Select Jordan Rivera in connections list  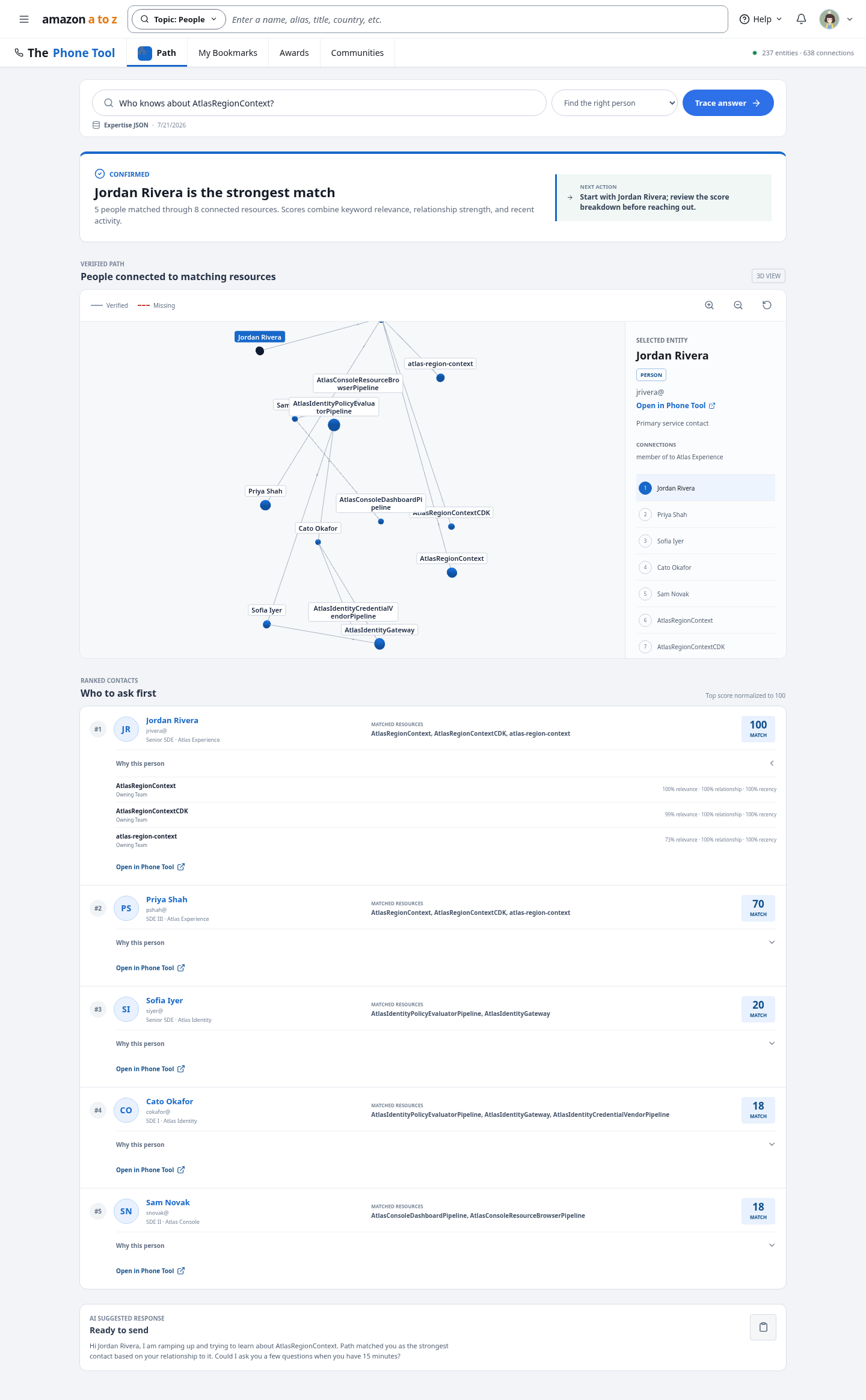pyautogui.click(x=705, y=488)
